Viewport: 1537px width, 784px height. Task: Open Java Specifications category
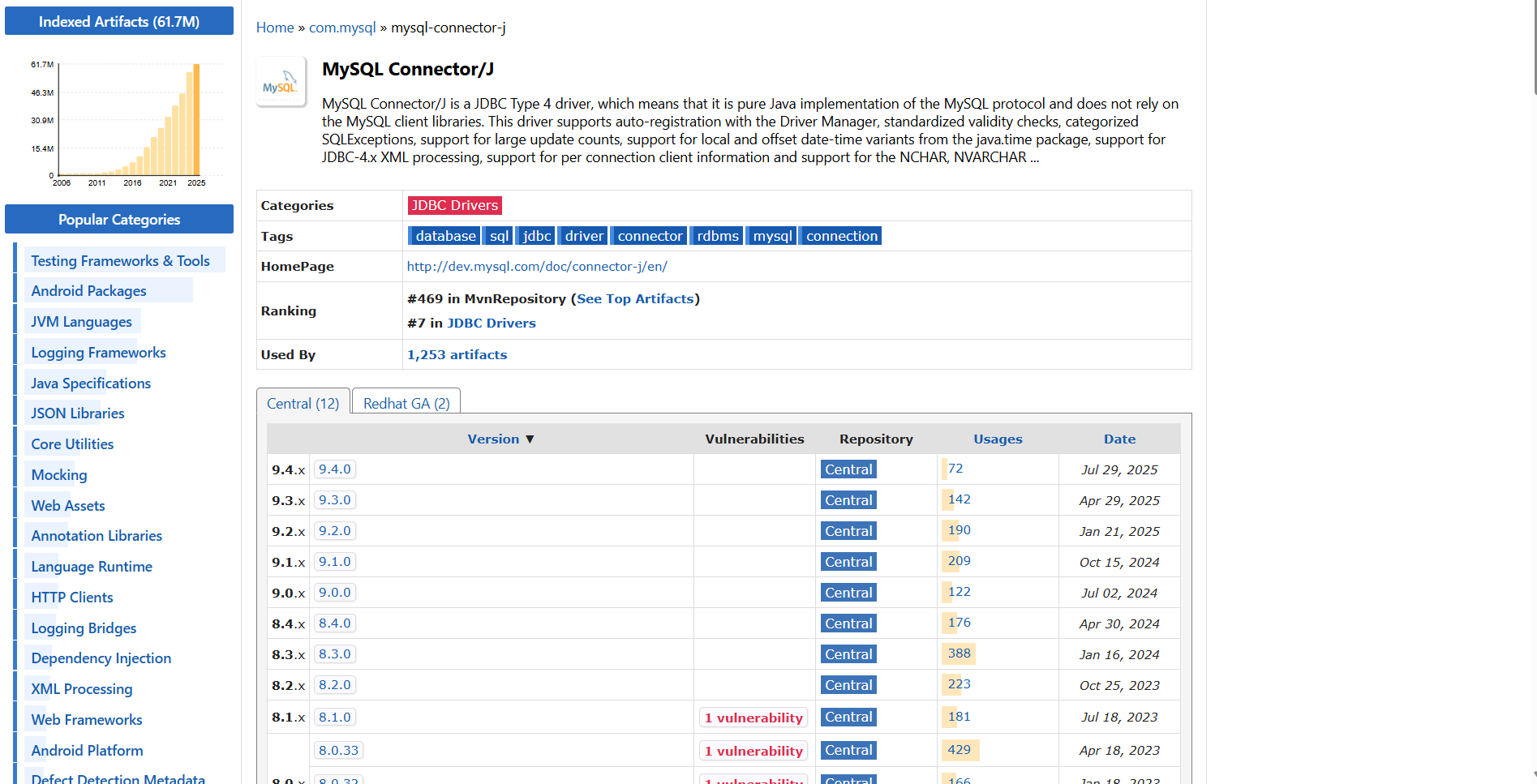tap(91, 383)
